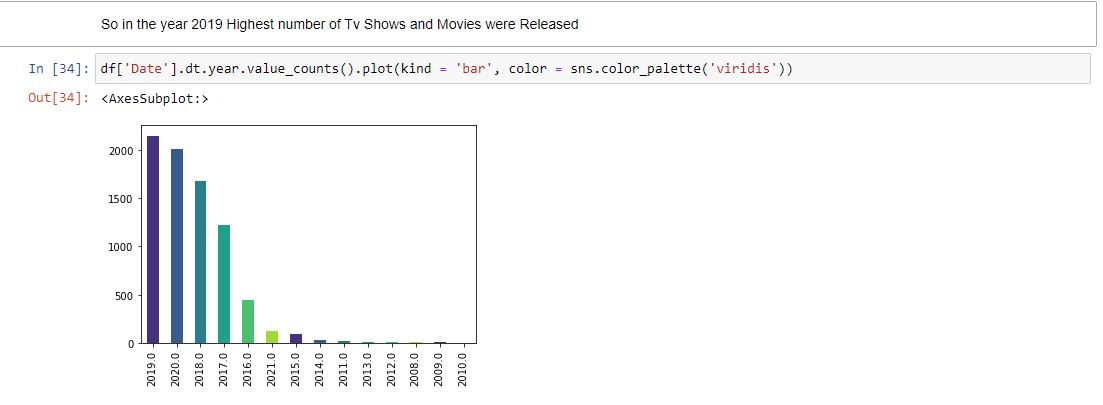Click the 2016.0 green bar
This screenshot has width=1103, height=405.
(248, 322)
